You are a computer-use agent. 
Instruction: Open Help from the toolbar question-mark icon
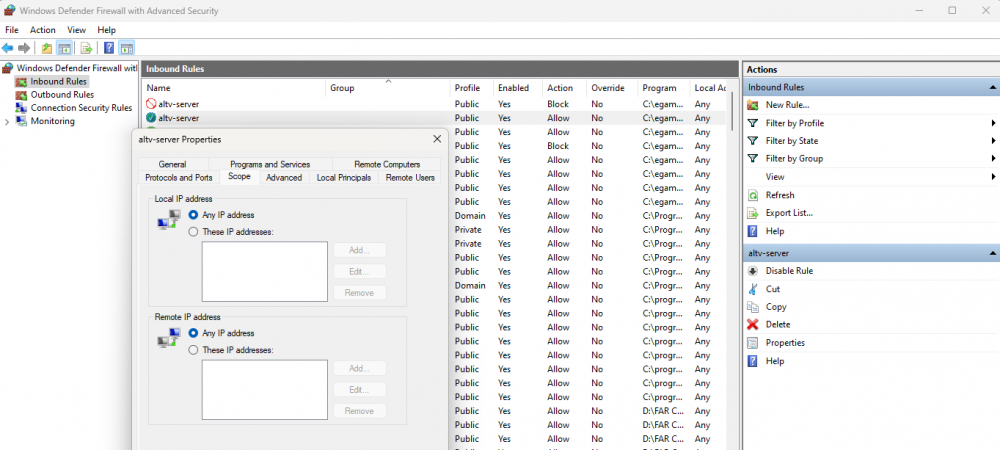(x=109, y=48)
